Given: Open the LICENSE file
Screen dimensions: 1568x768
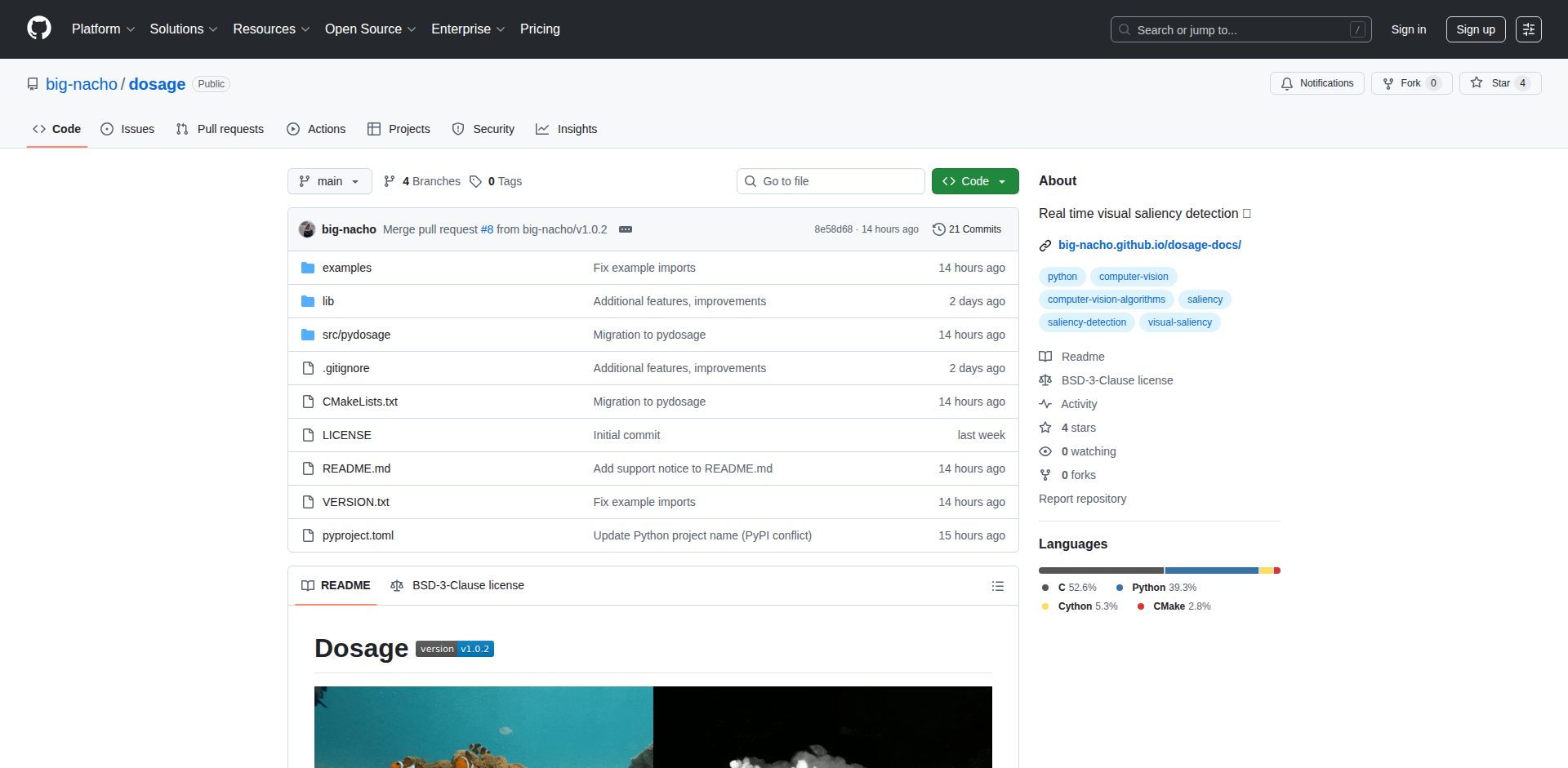Looking at the screenshot, I should tap(346, 435).
